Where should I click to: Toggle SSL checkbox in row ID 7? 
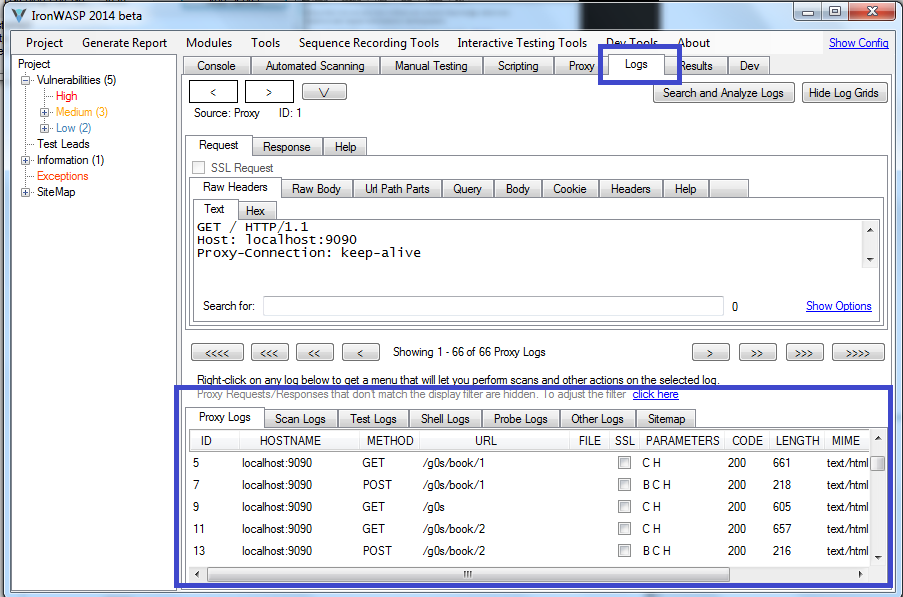tap(624, 485)
